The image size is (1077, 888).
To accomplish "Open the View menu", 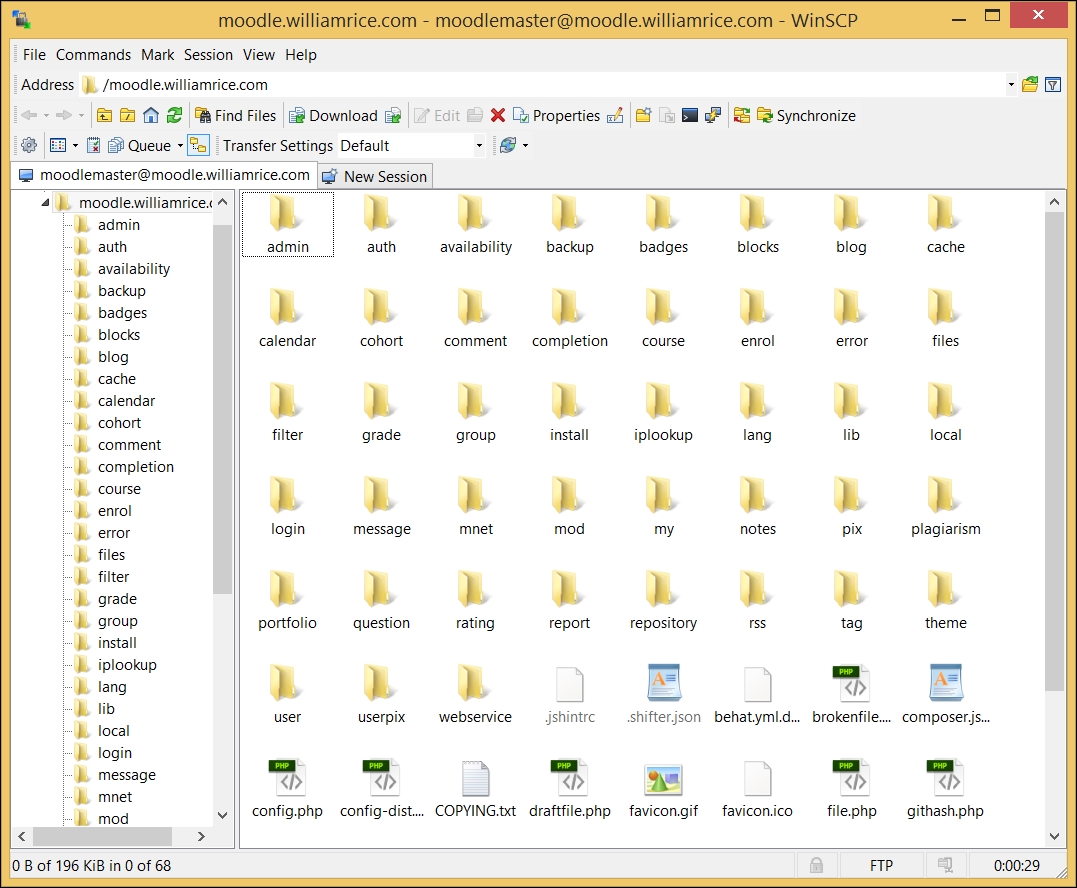I will tap(259, 55).
